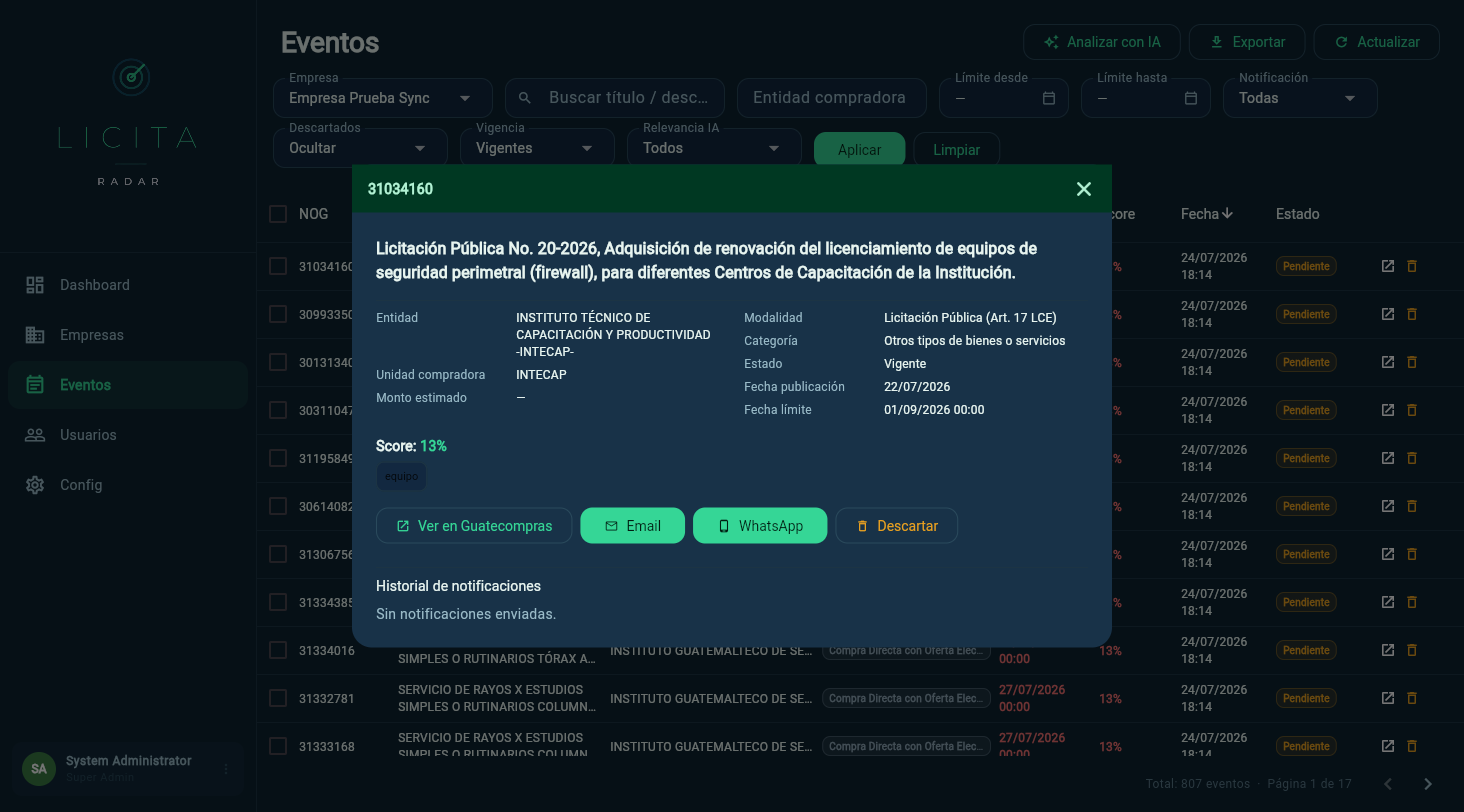Click the Buscar título search field
The image size is (1464, 812).
tap(615, 98)
